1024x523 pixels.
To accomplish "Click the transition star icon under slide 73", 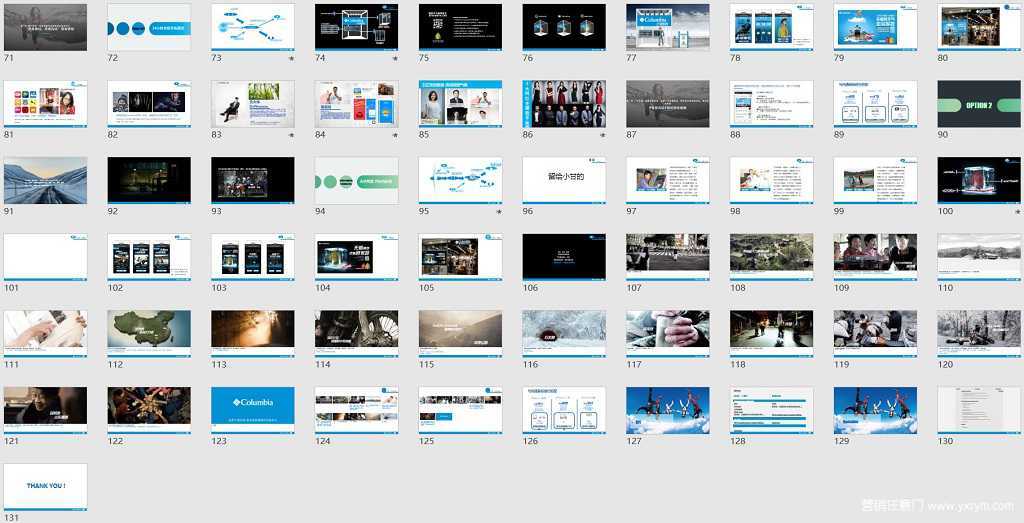I will [291, 59].
